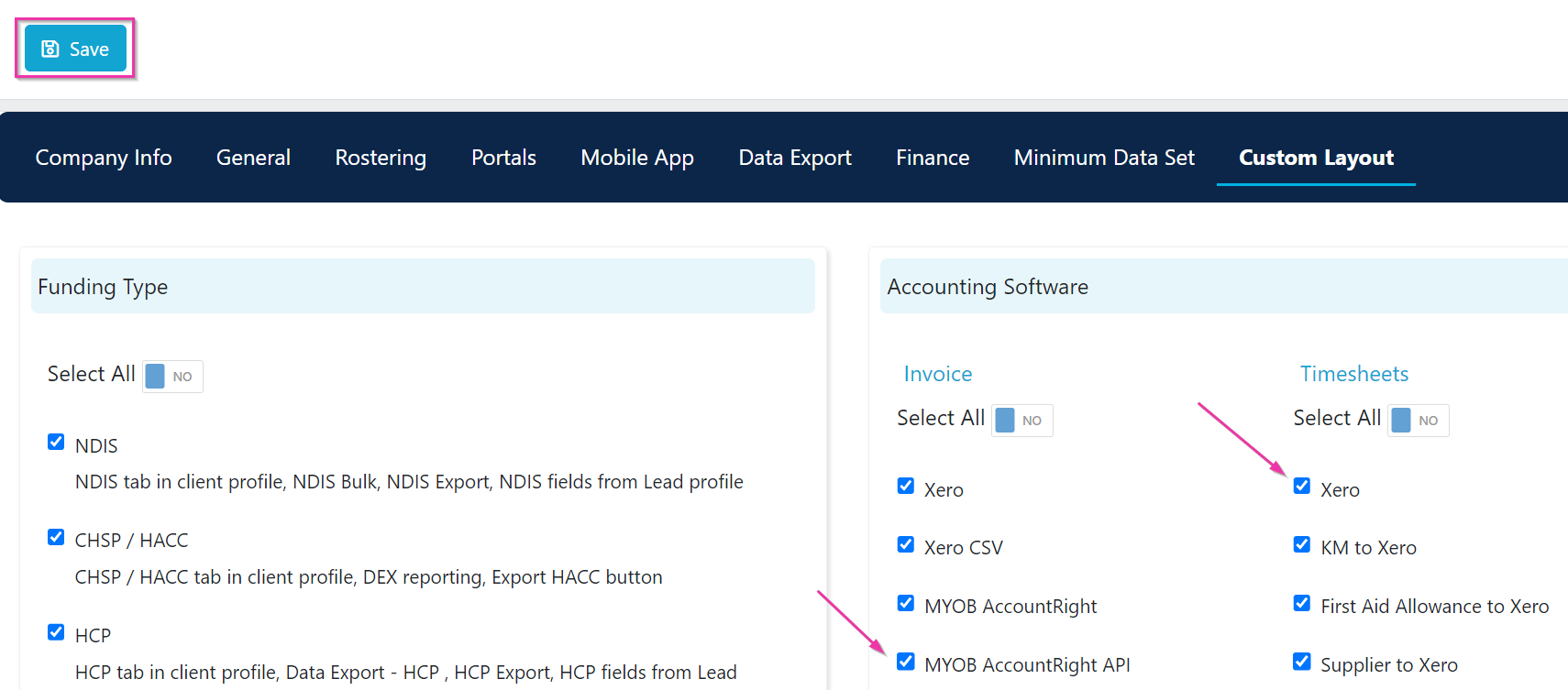This screenshot has height=690, width=1568.
Task: Select the Custom Layout tab
Action: tap(1316, 158)
